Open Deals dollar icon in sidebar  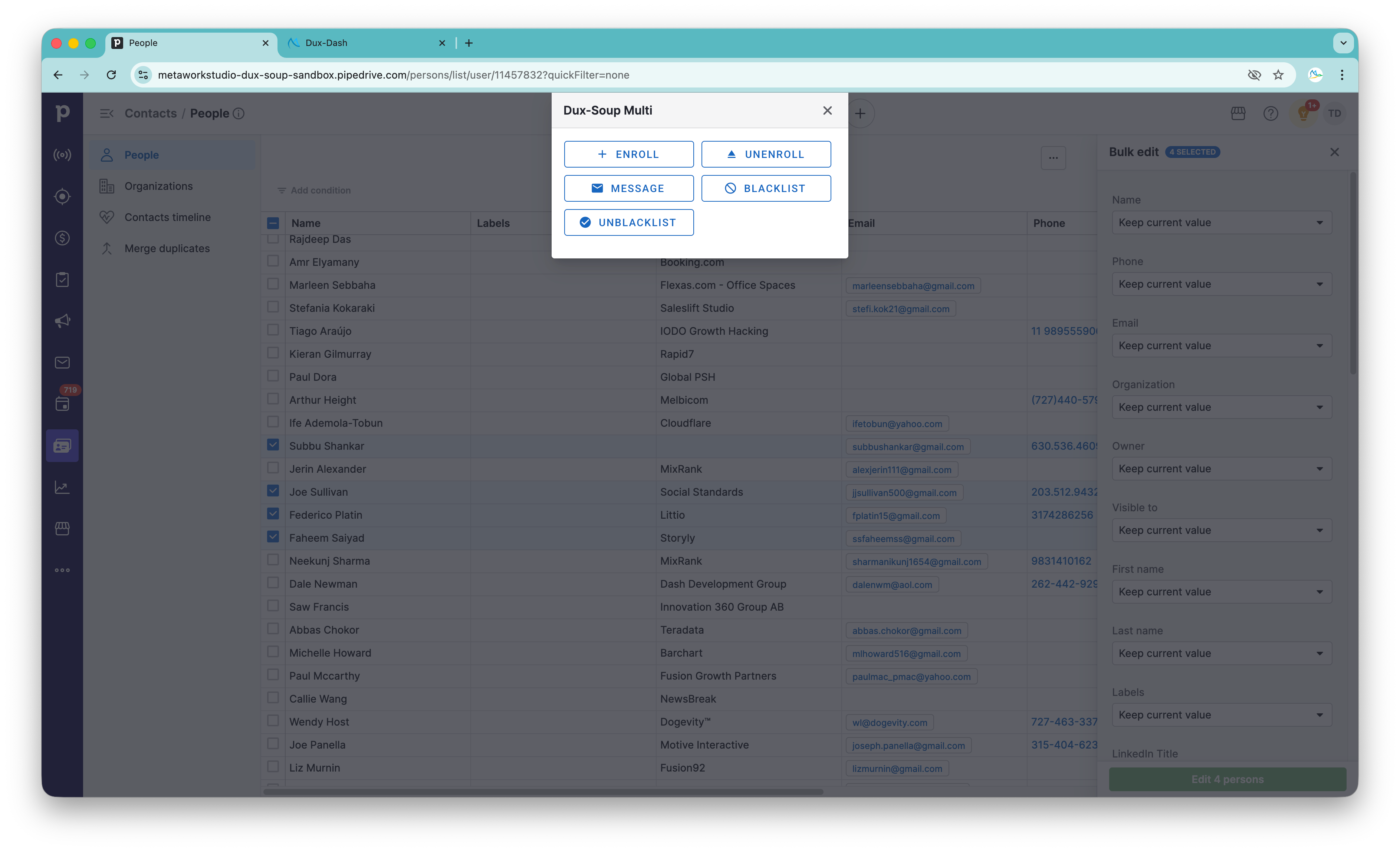pyautogui.click(x=62, y=238)
